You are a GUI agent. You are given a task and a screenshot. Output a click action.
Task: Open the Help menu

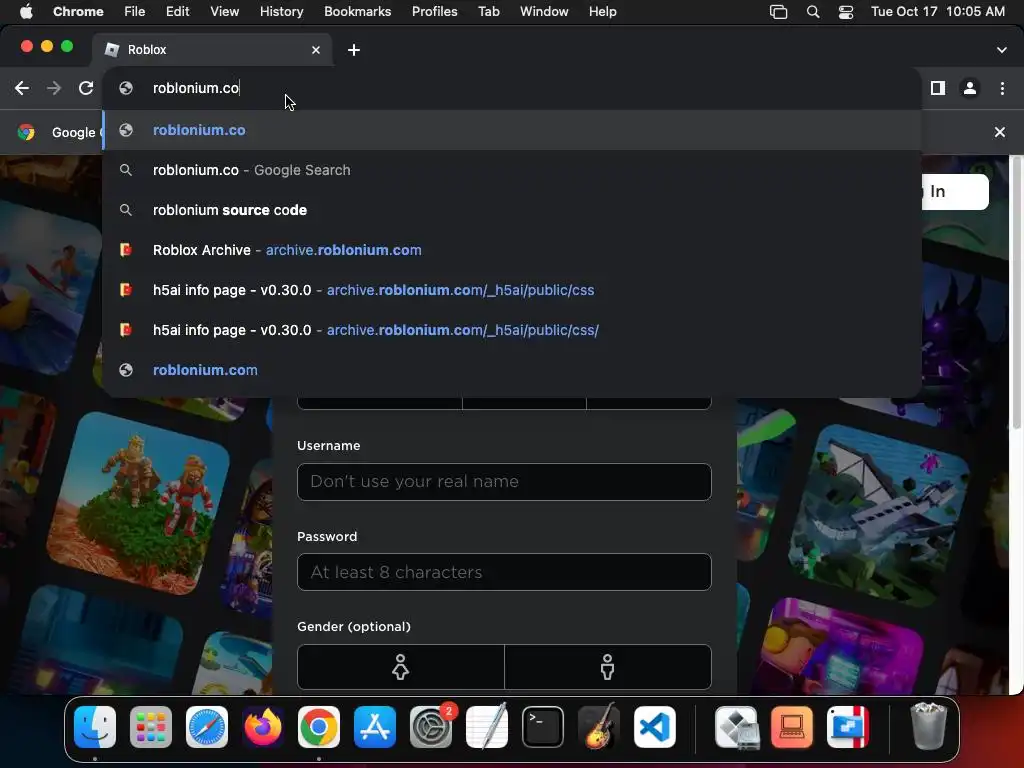click(602, 12)
